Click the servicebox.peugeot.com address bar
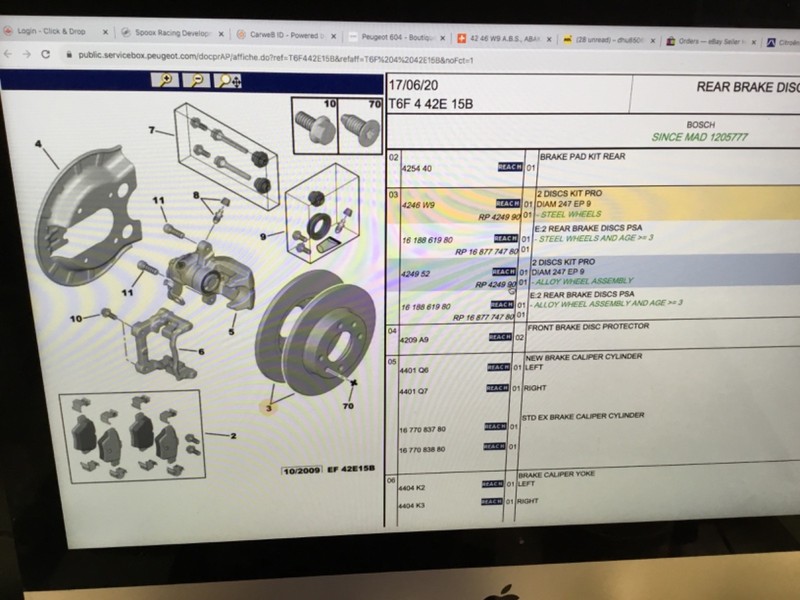 click(x=276, y=60)
